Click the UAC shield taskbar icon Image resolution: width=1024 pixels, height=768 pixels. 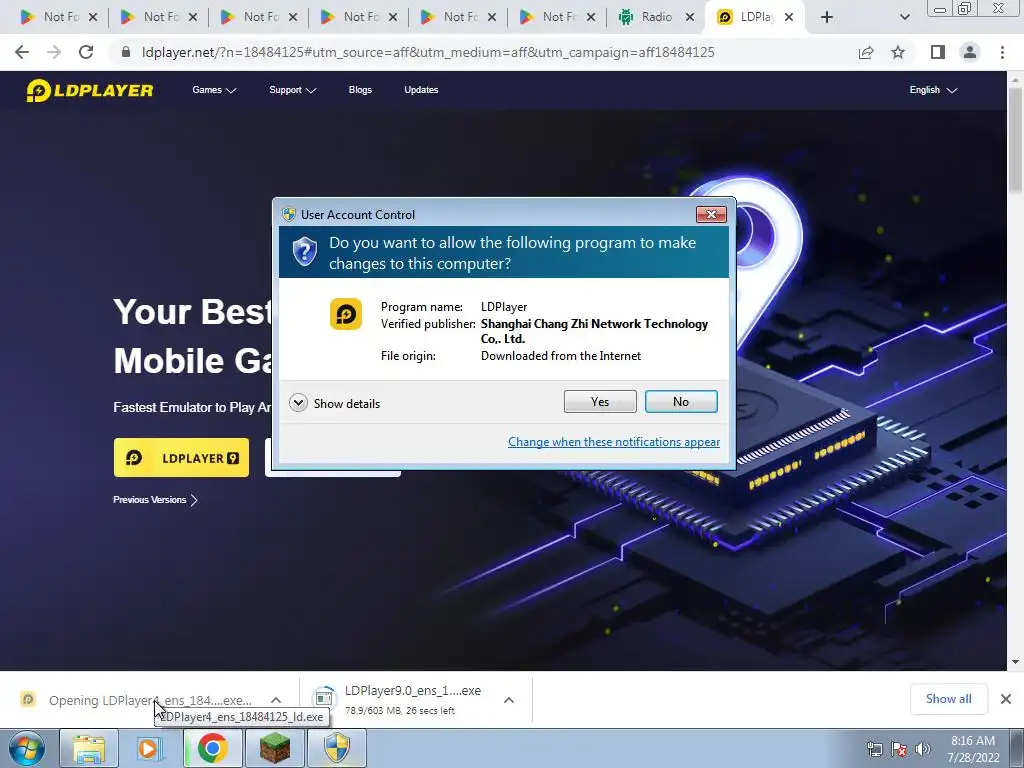pyautogui.click(x=336, y=748)
